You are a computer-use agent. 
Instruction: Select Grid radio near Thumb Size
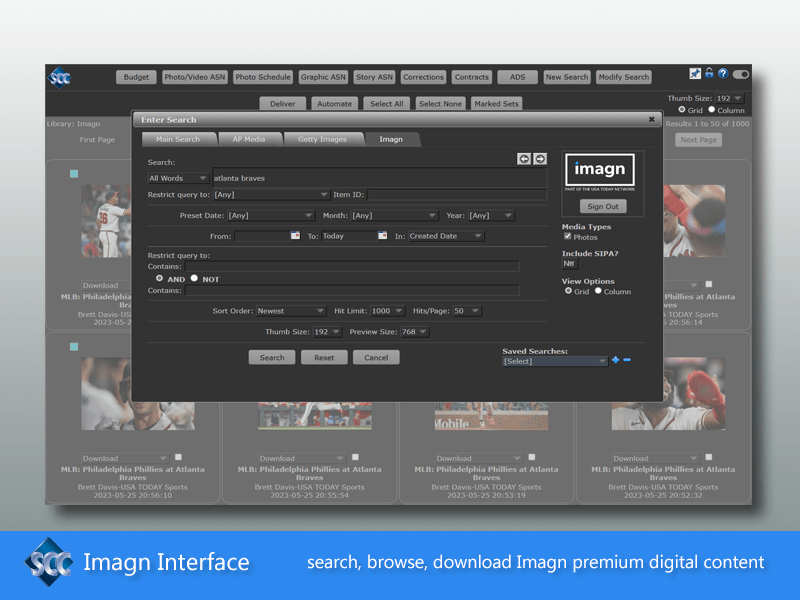[682, 110]
